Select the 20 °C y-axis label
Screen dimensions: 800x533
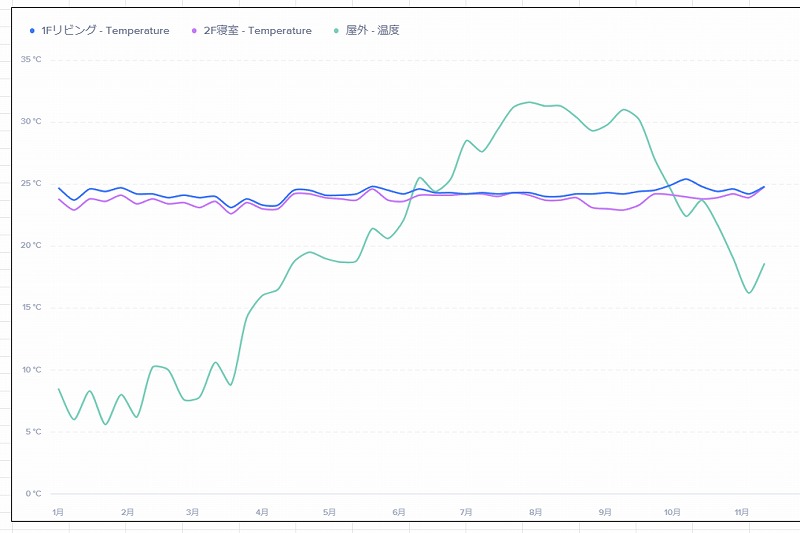click(x=32, y=245)
